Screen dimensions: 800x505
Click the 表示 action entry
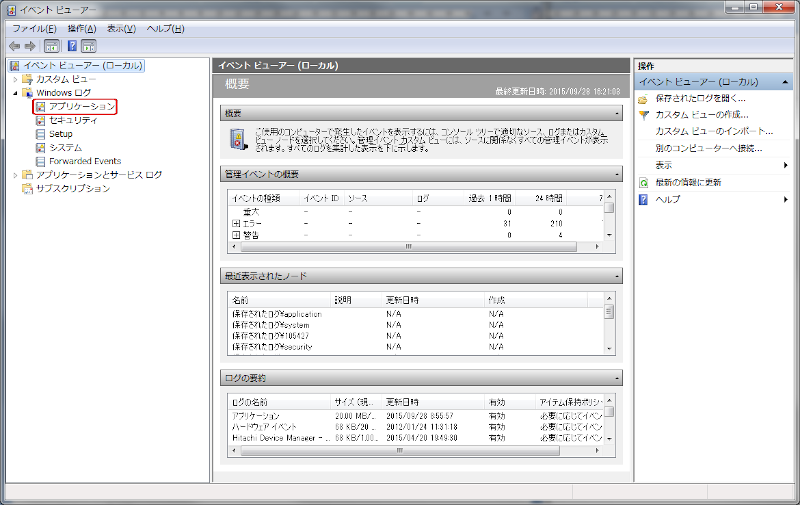click(664, 165)
